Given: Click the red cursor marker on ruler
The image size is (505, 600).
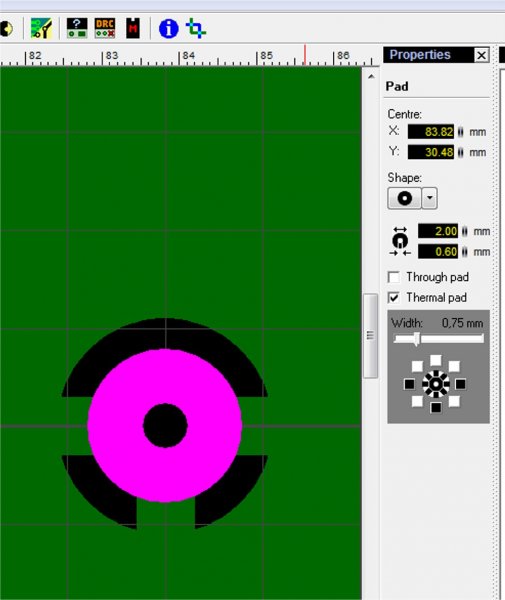Looking at the screenshot, I should pos(305,55).
